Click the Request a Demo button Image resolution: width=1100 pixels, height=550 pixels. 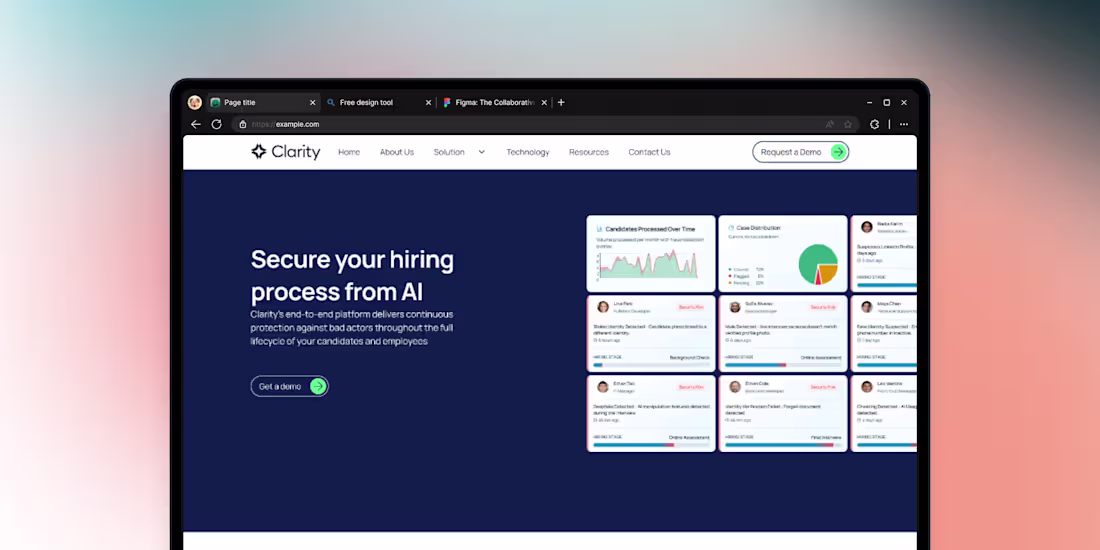pos(800,152)
